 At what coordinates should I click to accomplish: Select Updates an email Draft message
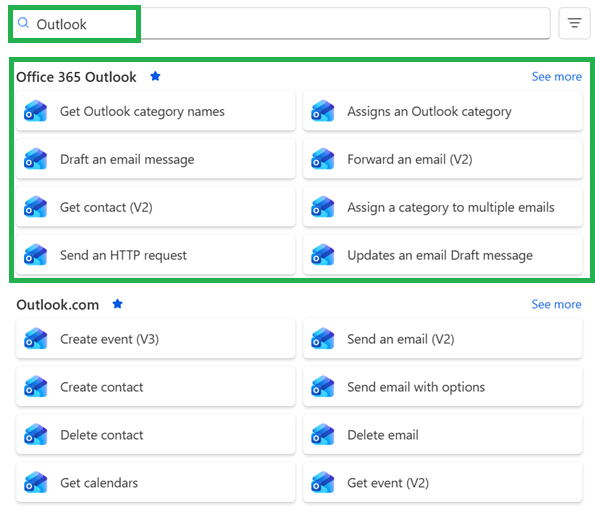click(x=442, y=255)
